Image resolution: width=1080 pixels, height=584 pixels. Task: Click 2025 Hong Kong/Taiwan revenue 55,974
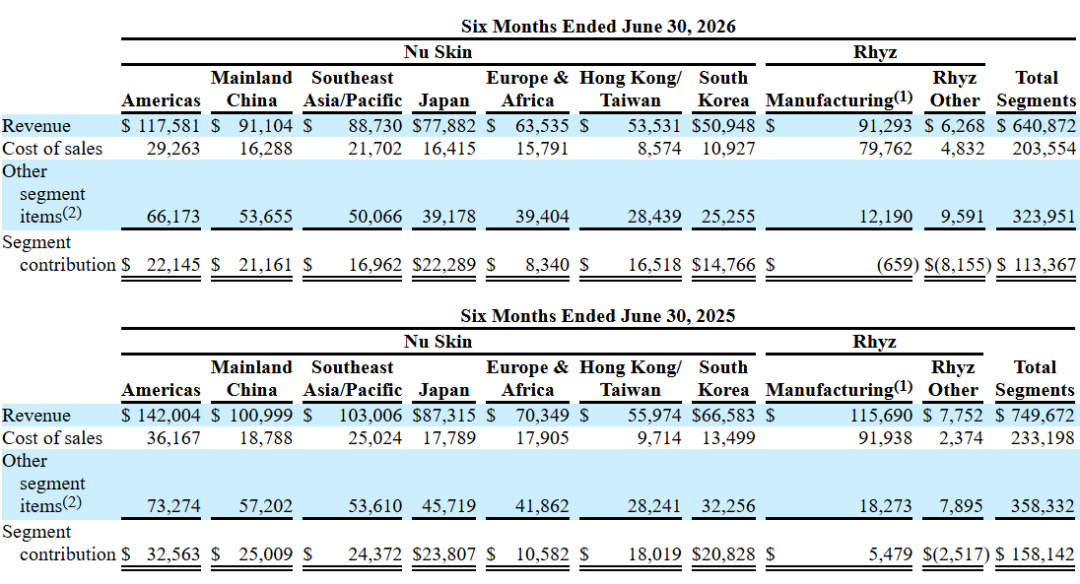click(654, 415)
